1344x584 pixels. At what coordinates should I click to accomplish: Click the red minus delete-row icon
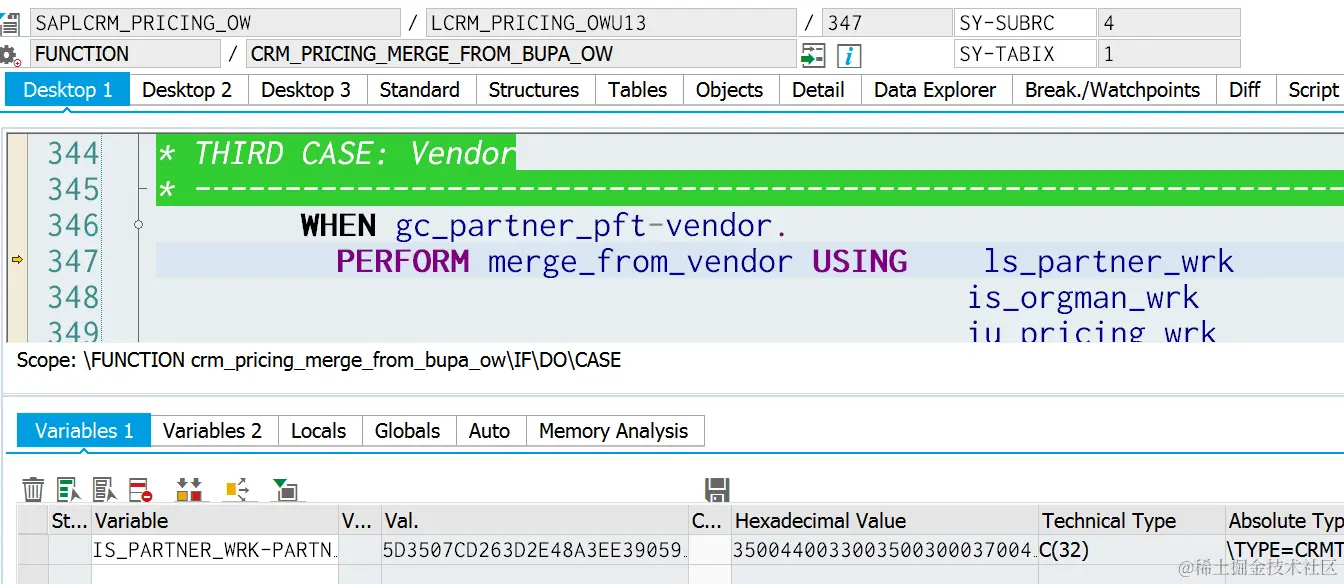(140, 489)
